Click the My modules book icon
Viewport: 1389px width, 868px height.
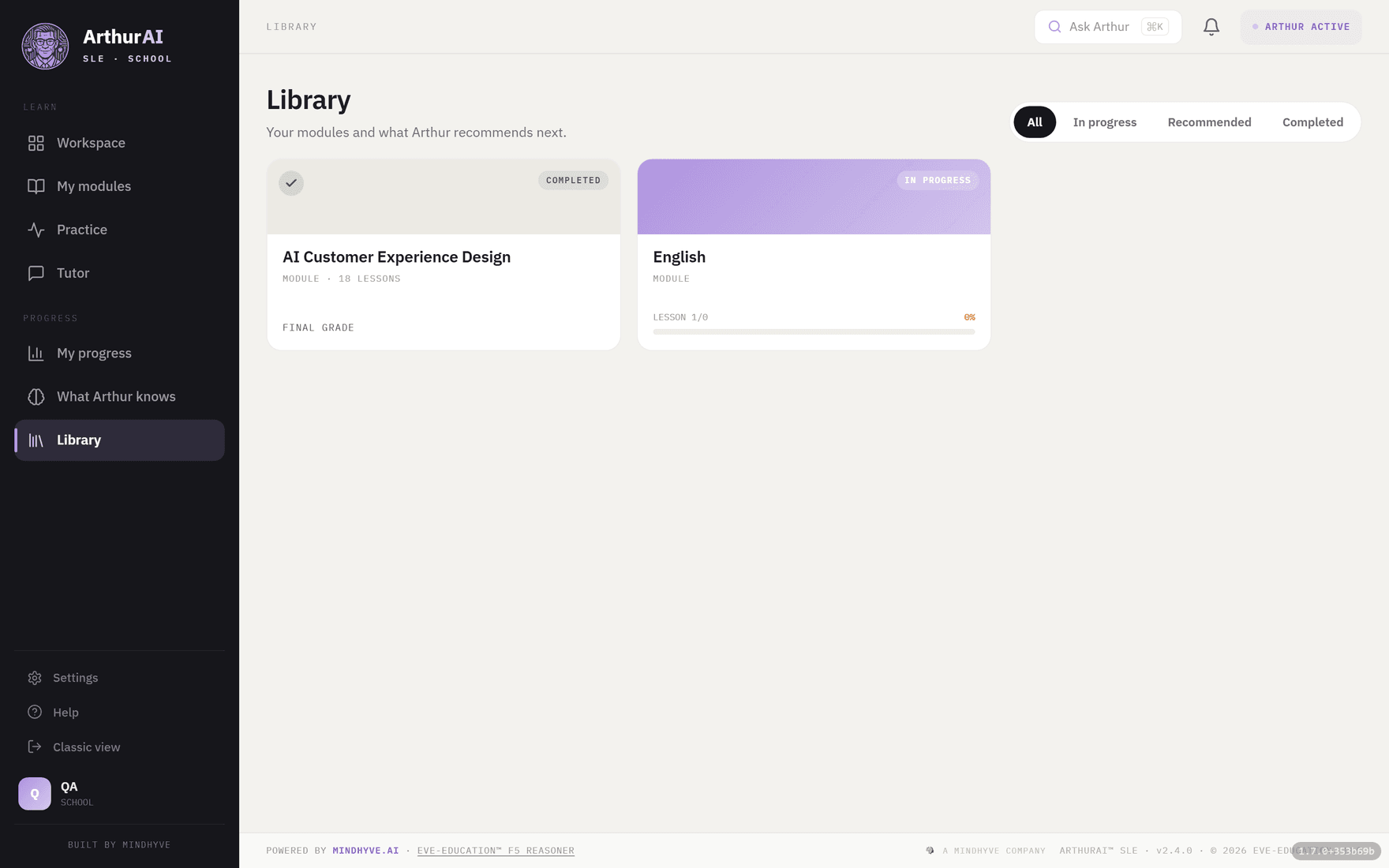[x=36, y=186]
